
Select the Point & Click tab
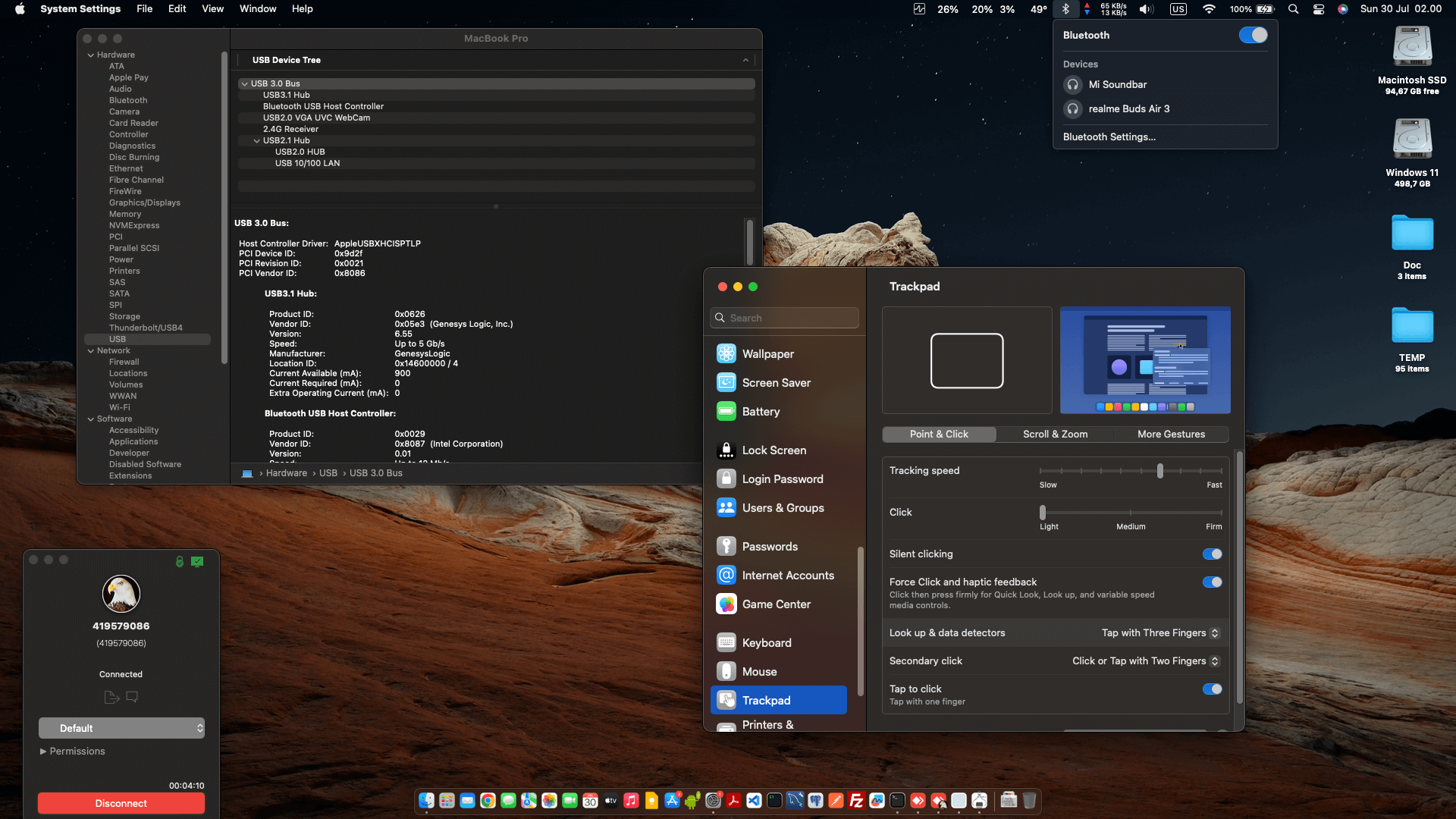939,434
